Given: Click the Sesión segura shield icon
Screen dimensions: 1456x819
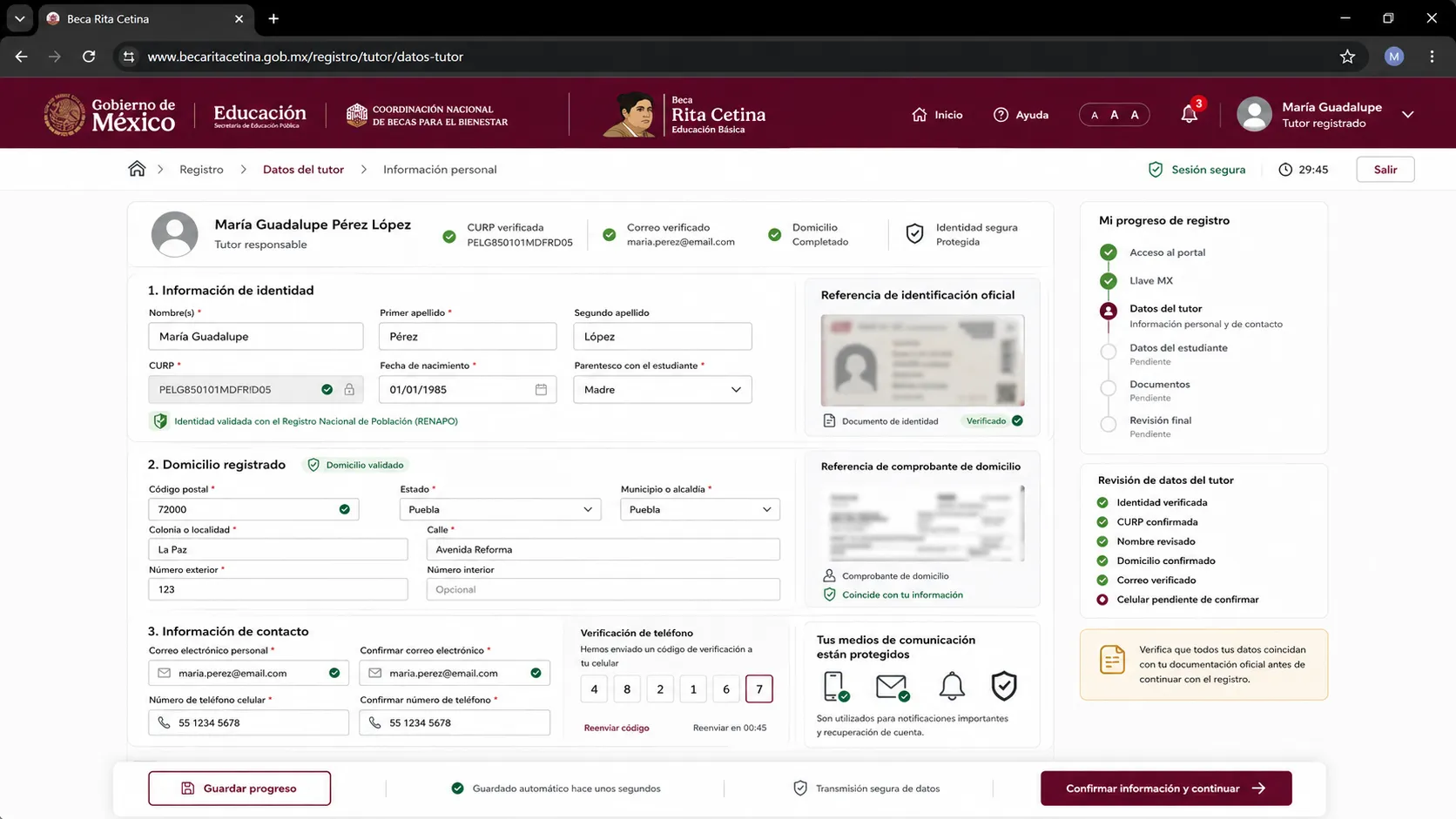Looking at the screenshot, I should pos(1156,170).
